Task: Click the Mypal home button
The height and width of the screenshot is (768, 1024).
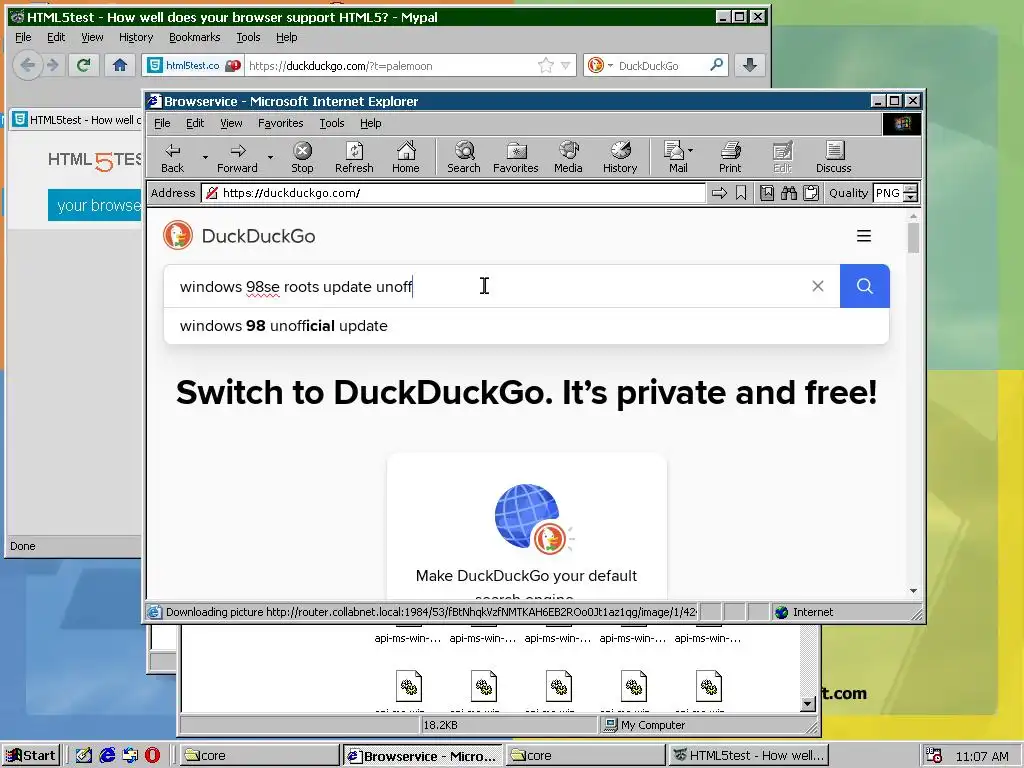Action: (x=120, y=65)
